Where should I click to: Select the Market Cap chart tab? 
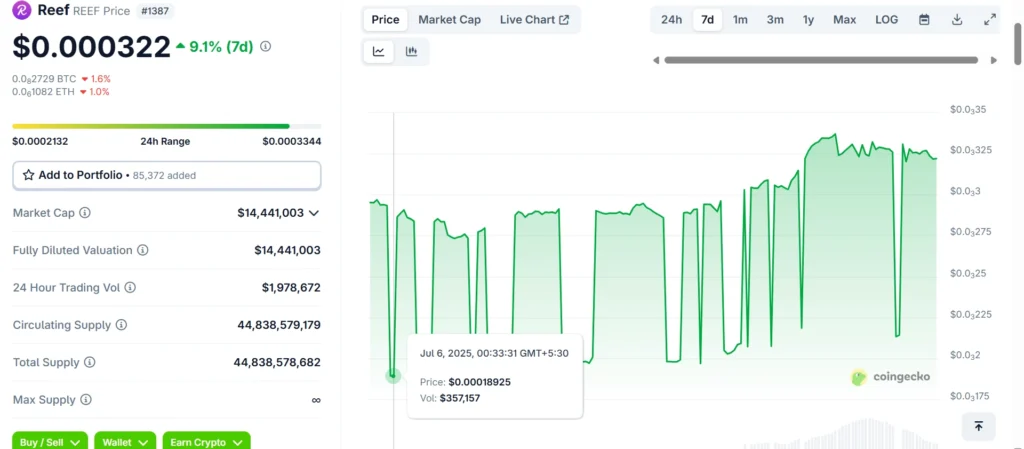[x=449, y=20]
